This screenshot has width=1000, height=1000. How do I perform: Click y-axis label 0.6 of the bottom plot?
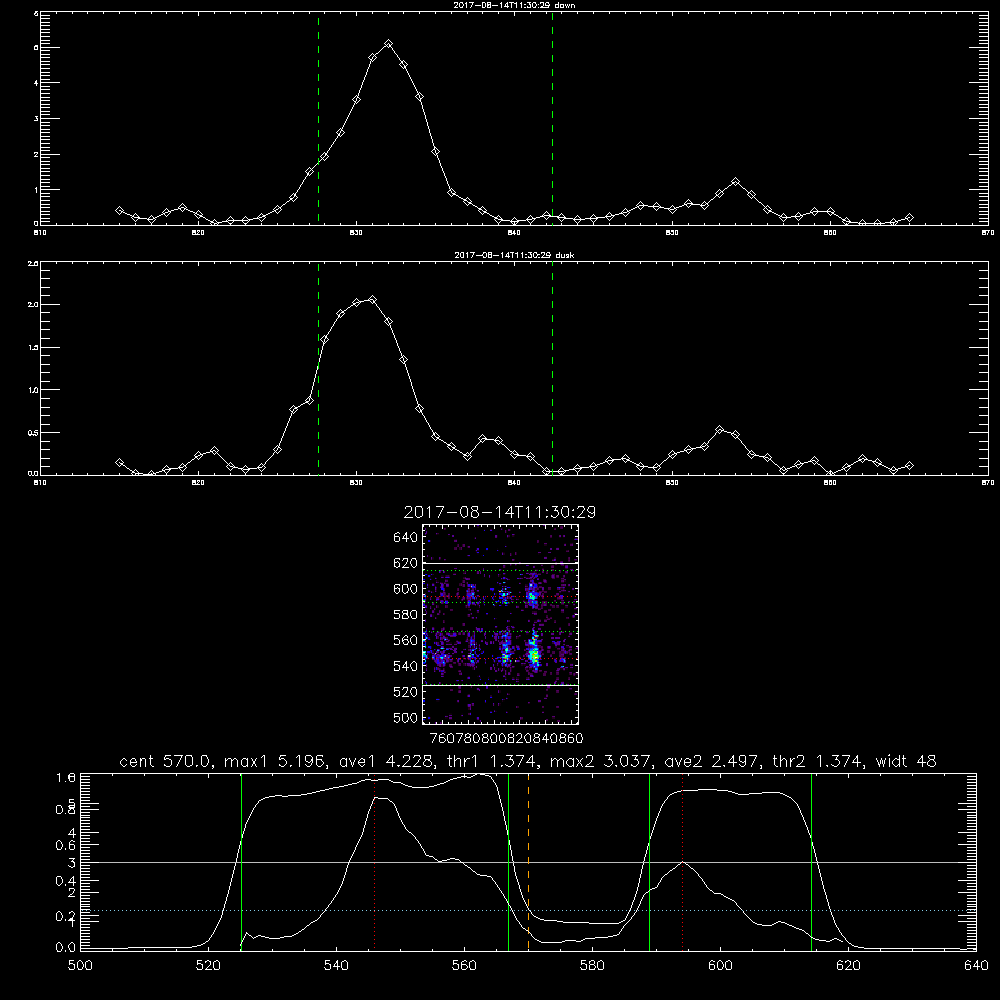(x=66, y=845)
